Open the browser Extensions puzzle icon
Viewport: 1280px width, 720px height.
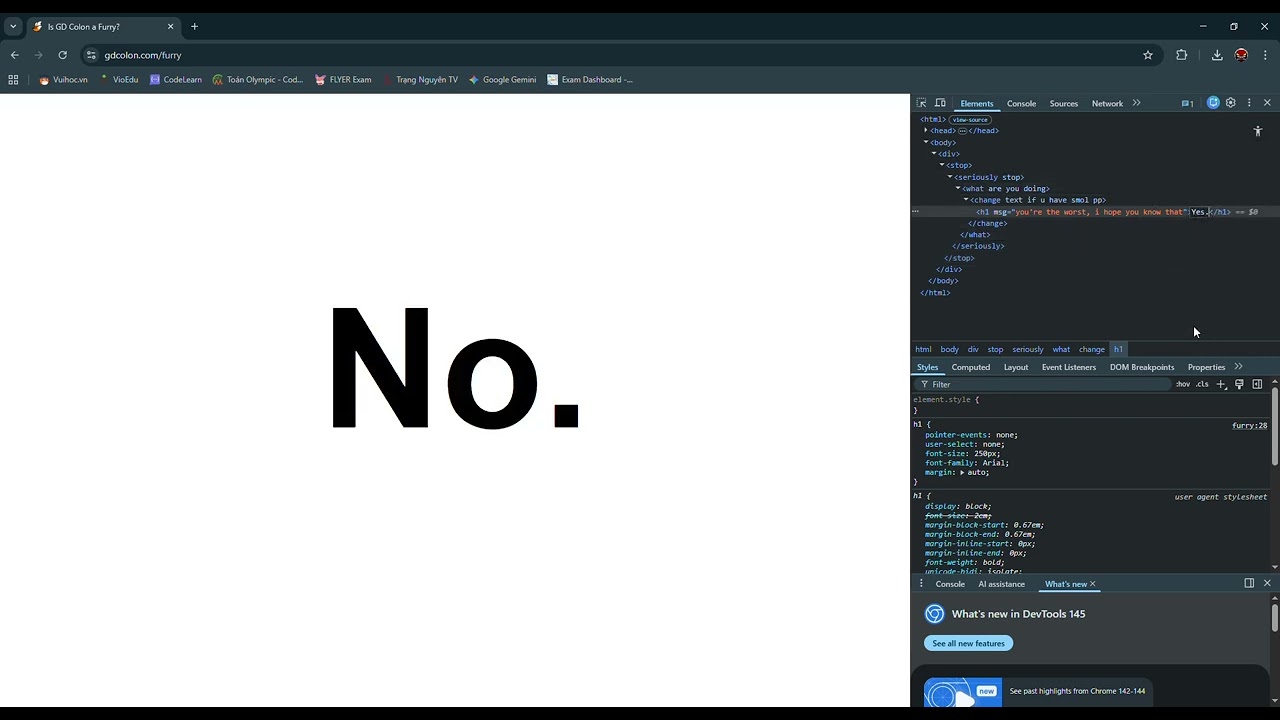tap(1181, 55)
